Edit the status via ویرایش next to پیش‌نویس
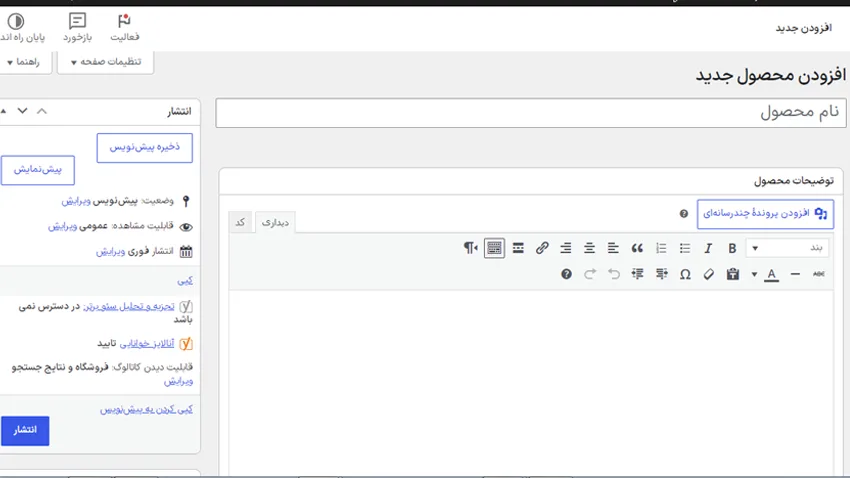 pos(76,201)
